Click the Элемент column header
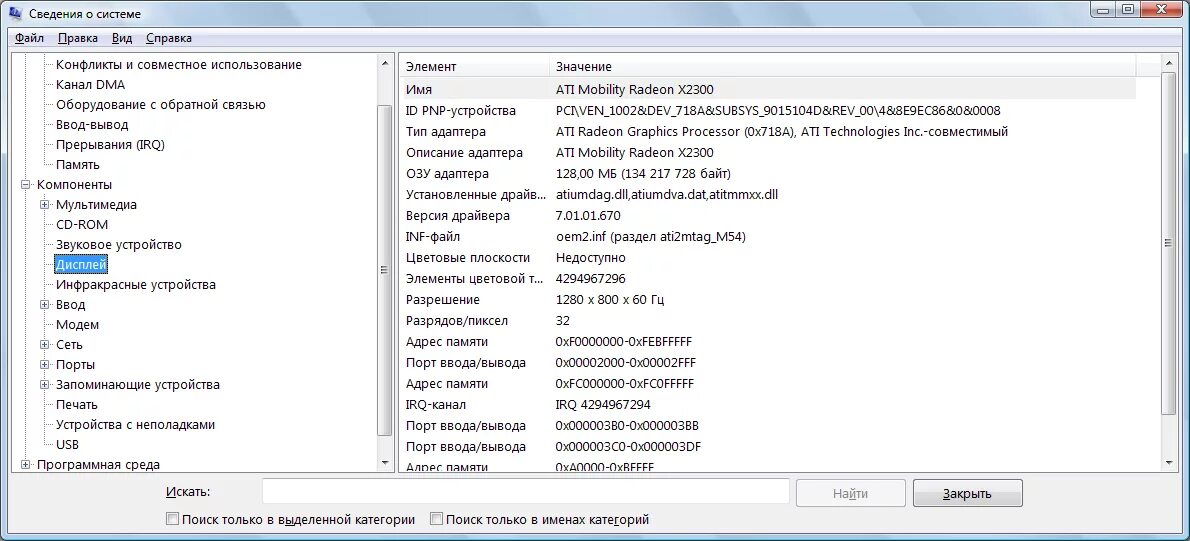1190x541 pixels. click(474, 66)
